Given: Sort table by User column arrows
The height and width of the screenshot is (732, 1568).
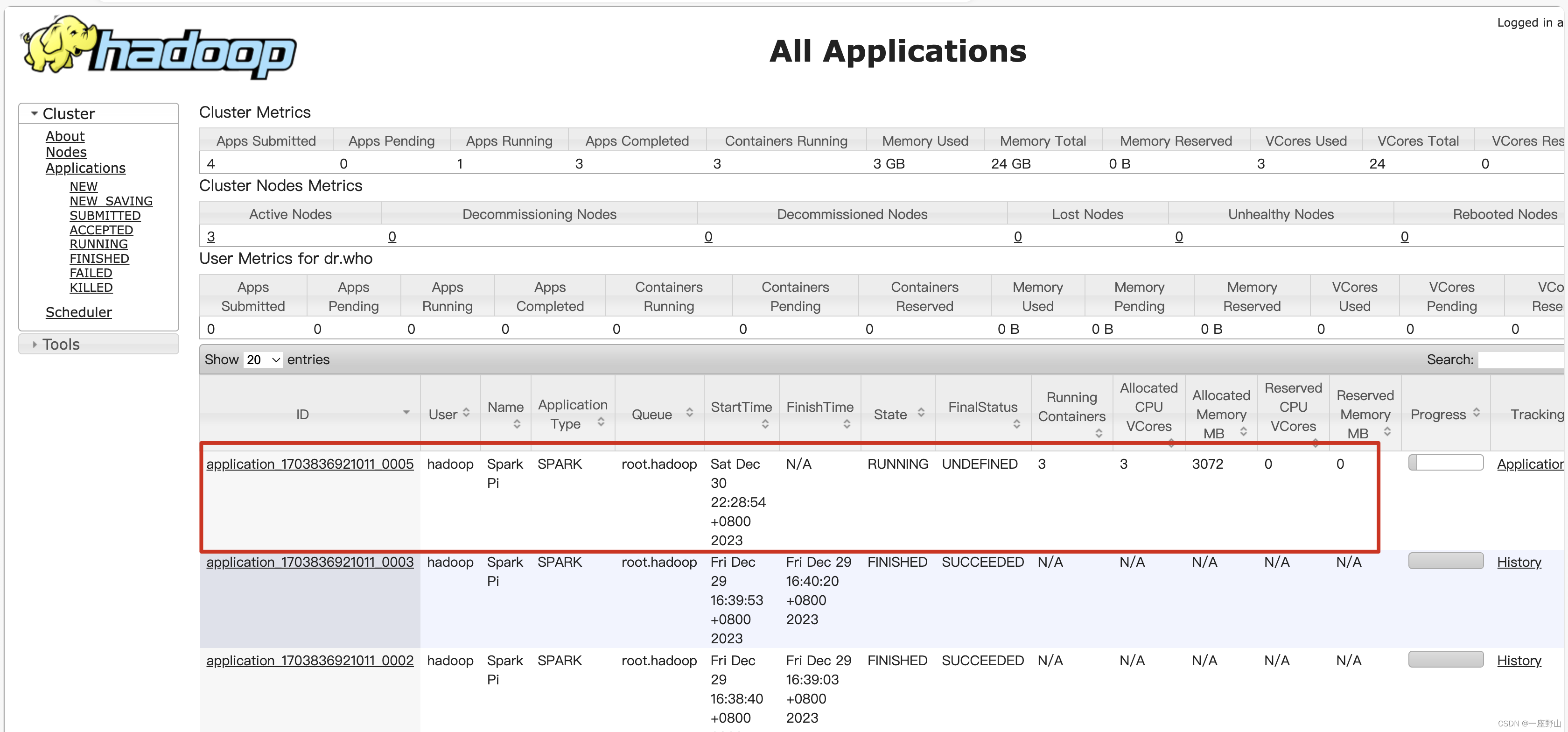Looking at the screenshot, I should pyautogui.click(x=466, y=413).
